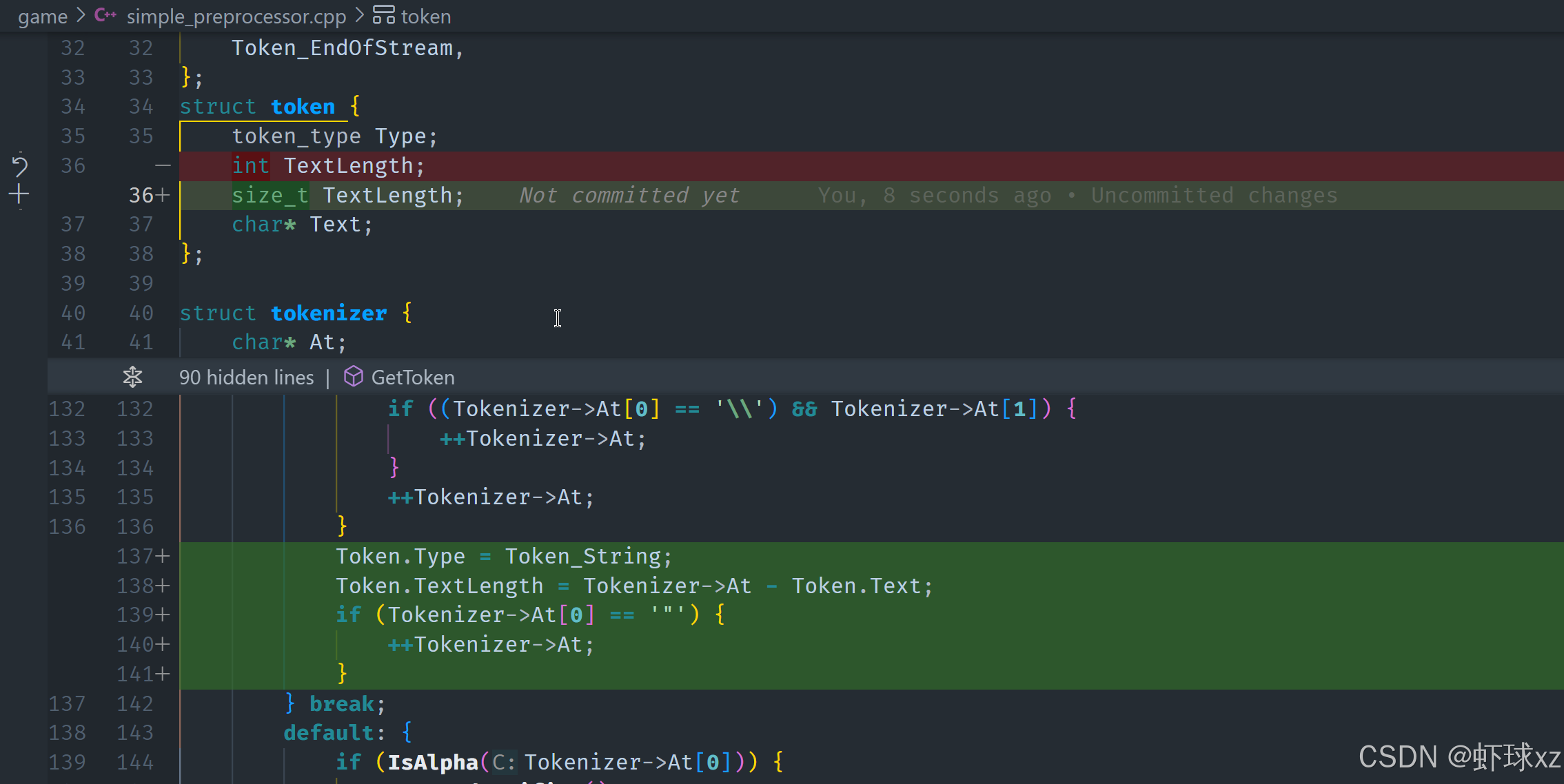
Task: Click the revert change arrow icon
Action: [x=19, y=165]
